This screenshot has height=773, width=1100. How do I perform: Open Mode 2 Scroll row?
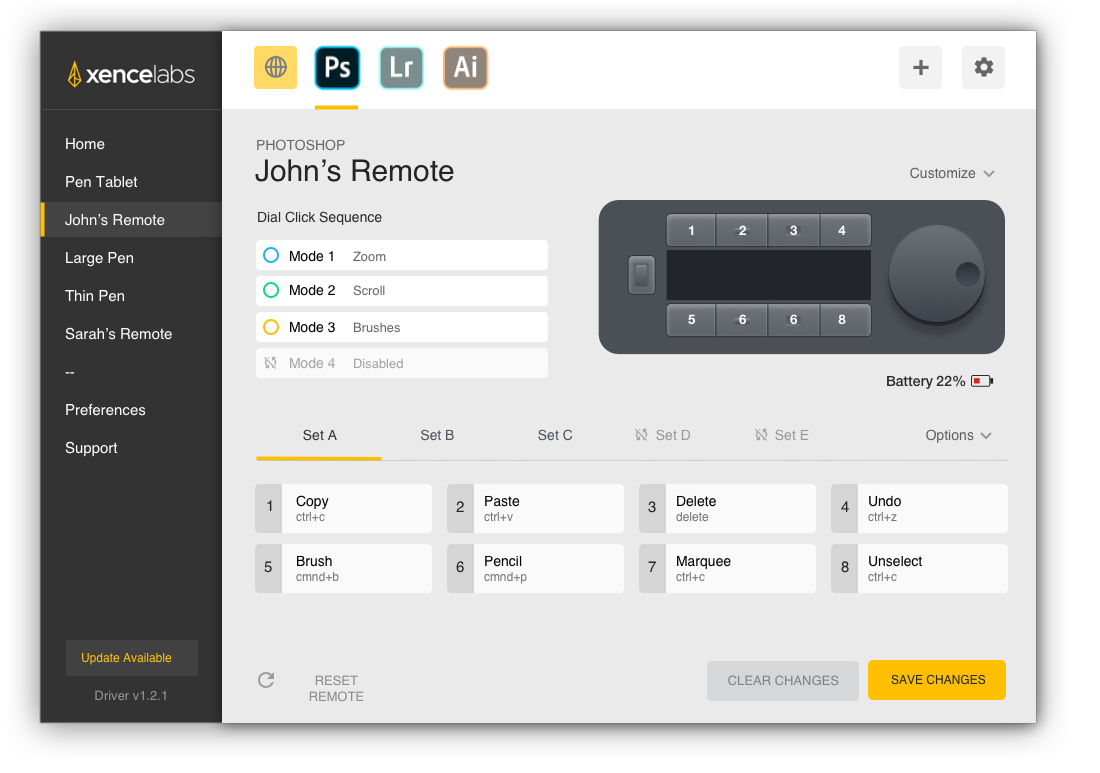coord(402,290)
